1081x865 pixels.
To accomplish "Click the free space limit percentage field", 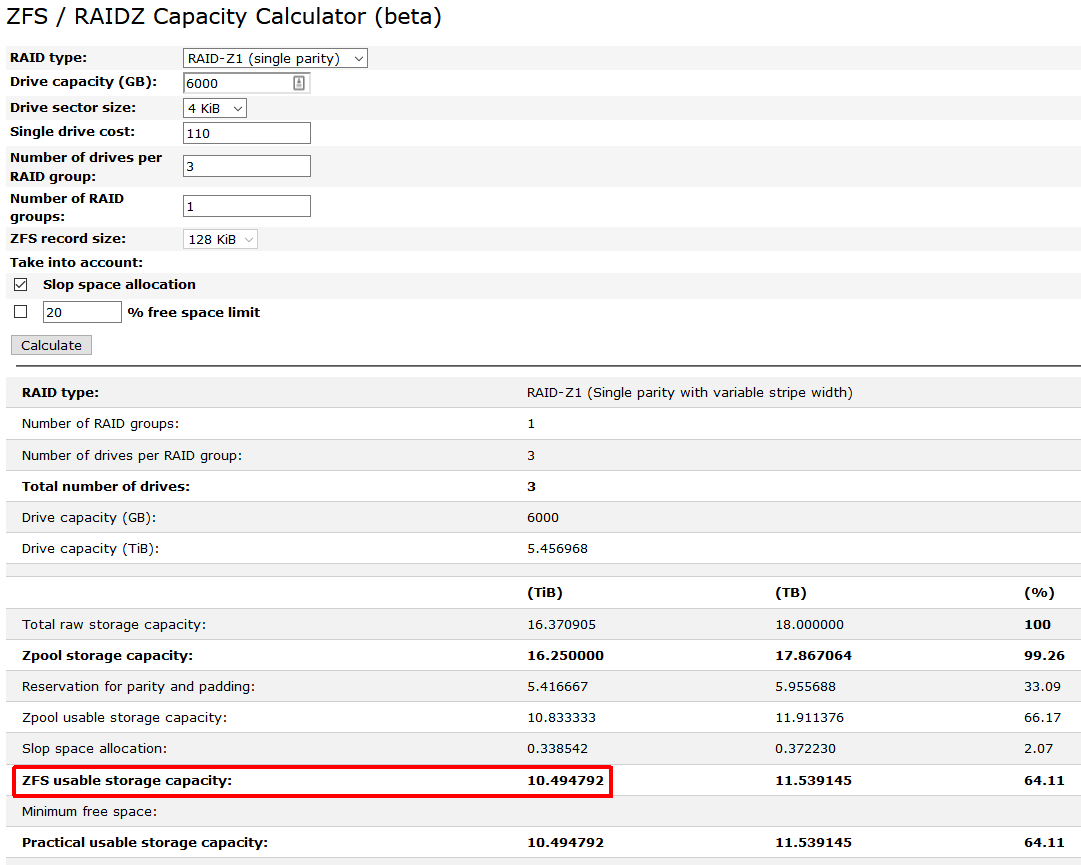I will point(82,312).
